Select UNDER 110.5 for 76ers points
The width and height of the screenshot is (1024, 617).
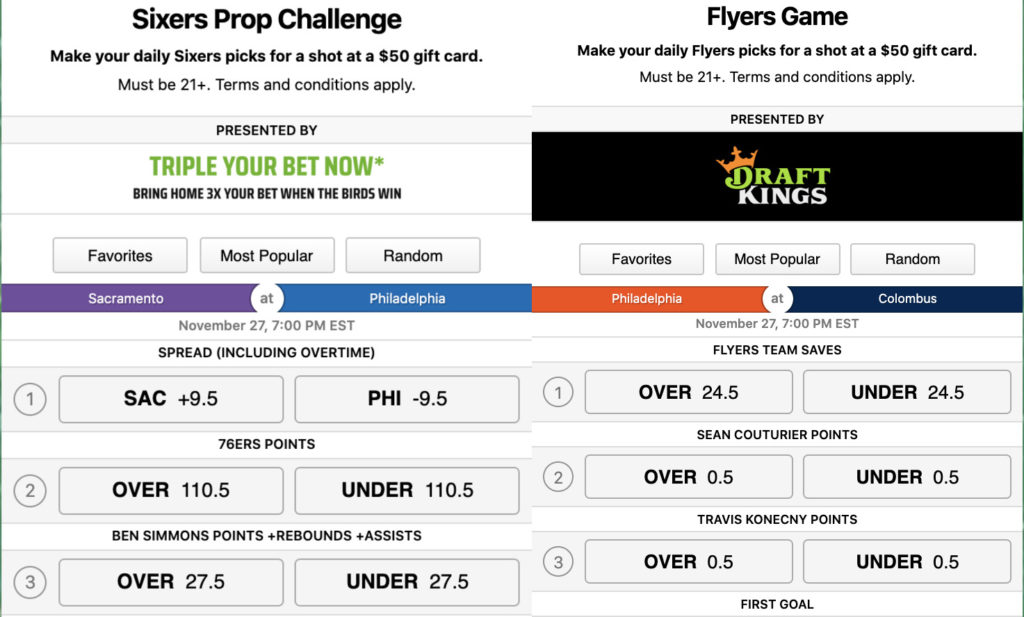tap(407, 490)
